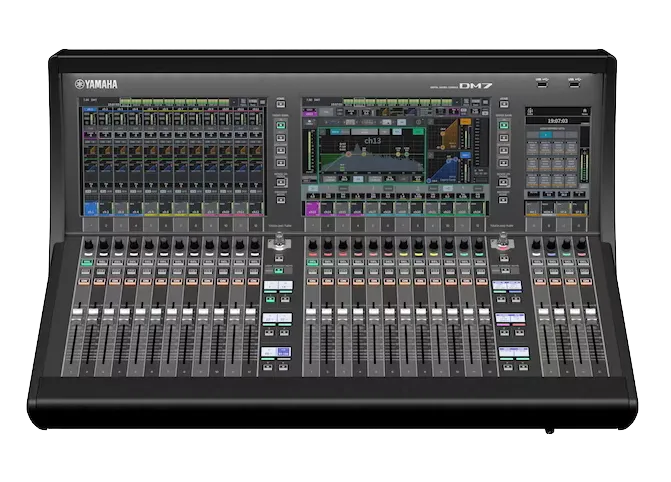Move left bank channel 1 fader
Viewport: 671px width, 482px height.
click(78, 313)
